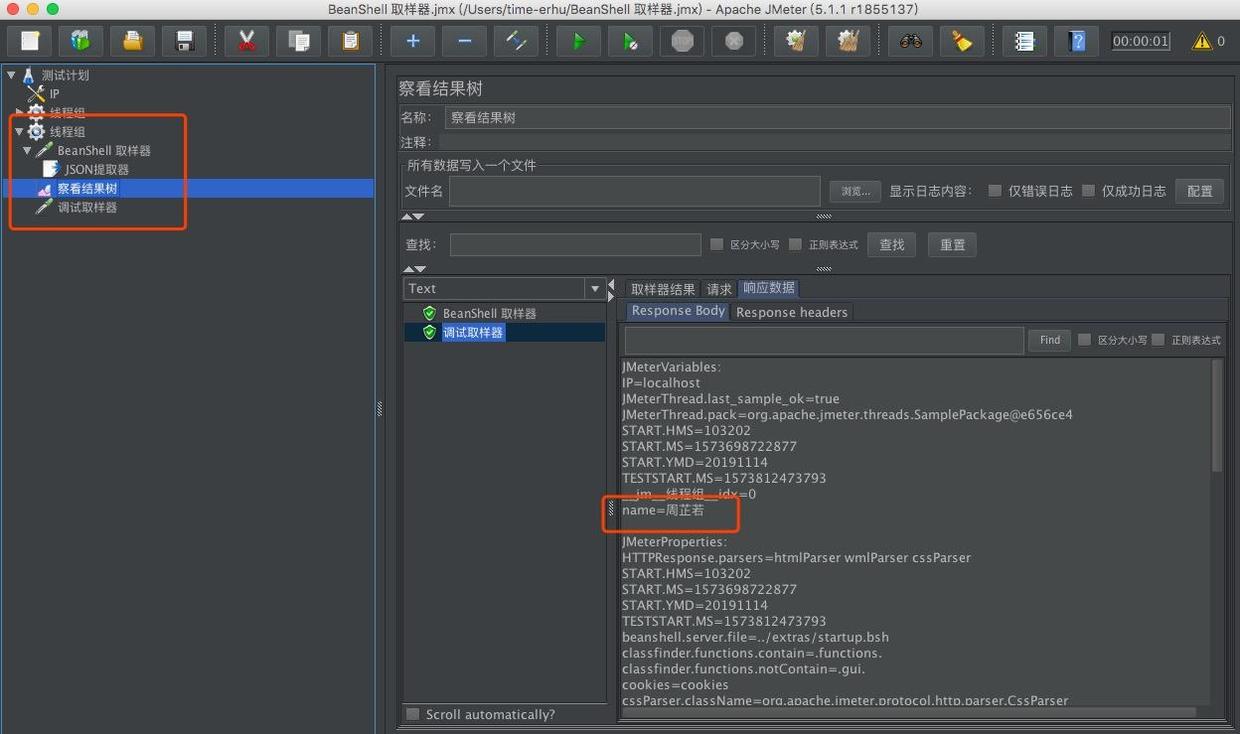
Task: Click the yellow warning log icon
Action: pos(1202,41)
